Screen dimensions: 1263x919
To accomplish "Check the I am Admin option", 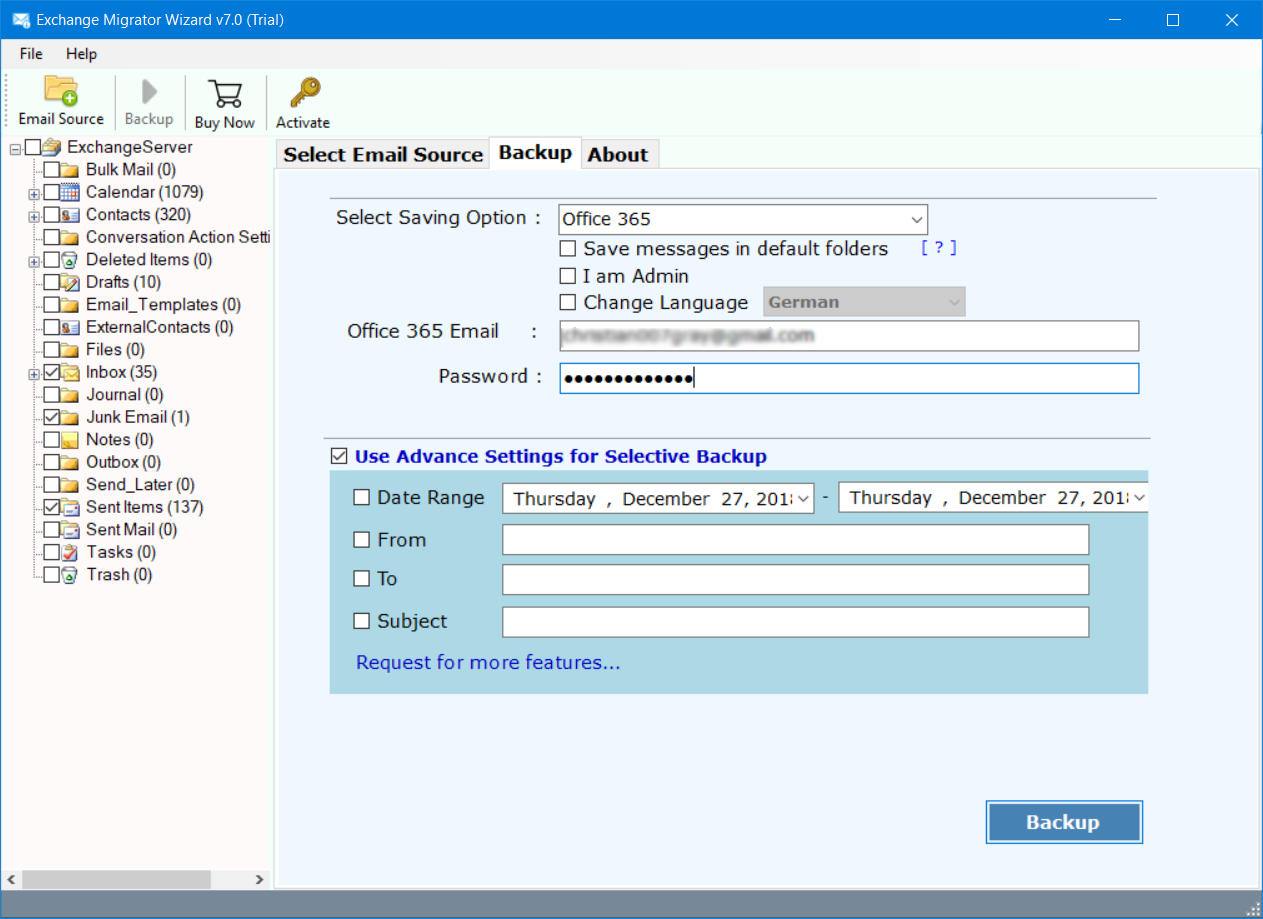I will 568,276.
